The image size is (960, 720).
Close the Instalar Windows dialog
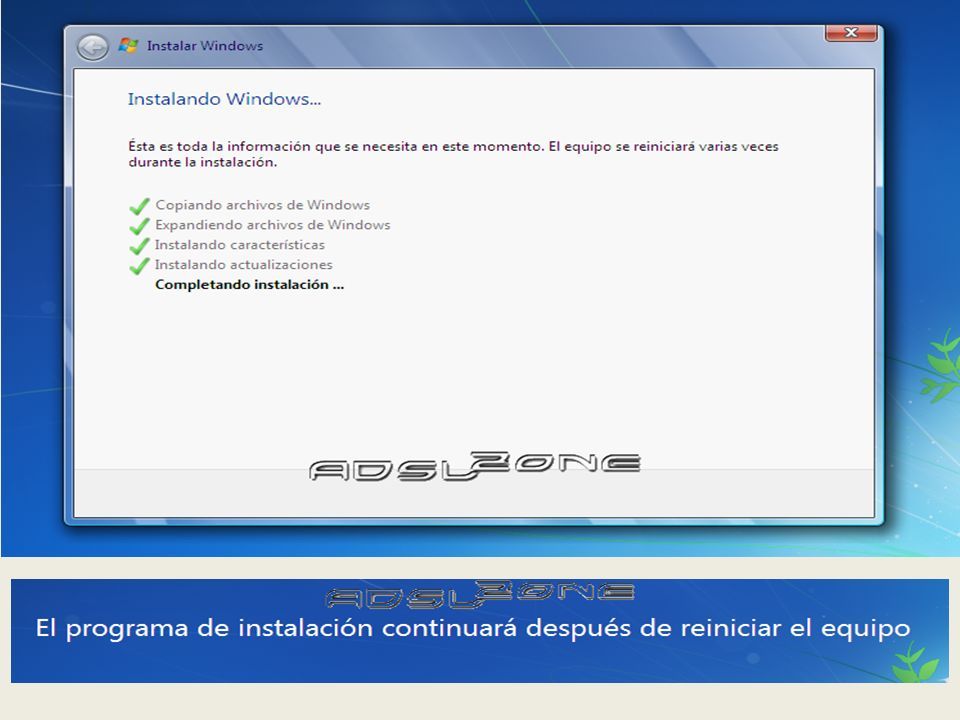851,32
